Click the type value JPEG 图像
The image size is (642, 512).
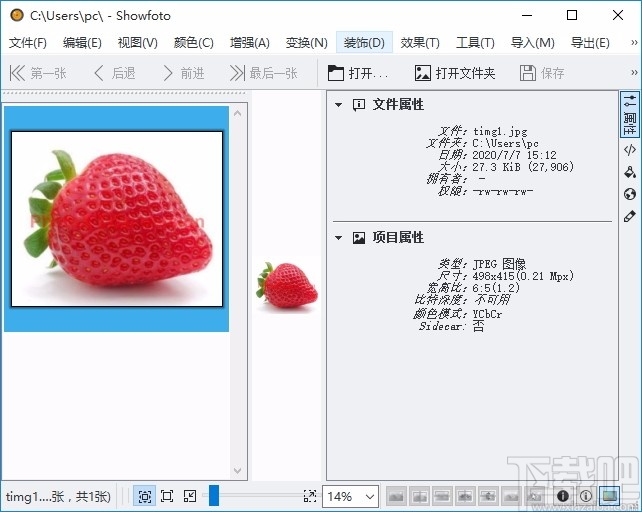pyautogui.click(x=500, y=264)
